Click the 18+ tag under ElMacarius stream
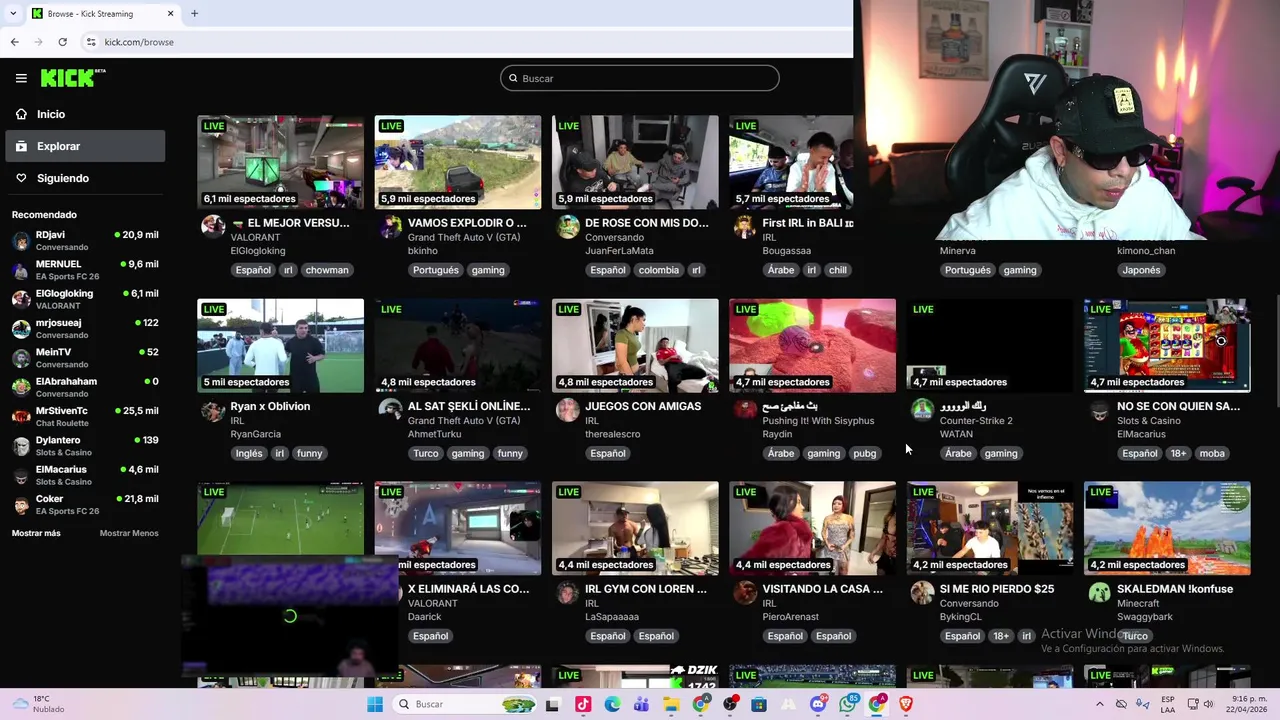Viewport: 1280px width, 720px height. [1178, 453]
